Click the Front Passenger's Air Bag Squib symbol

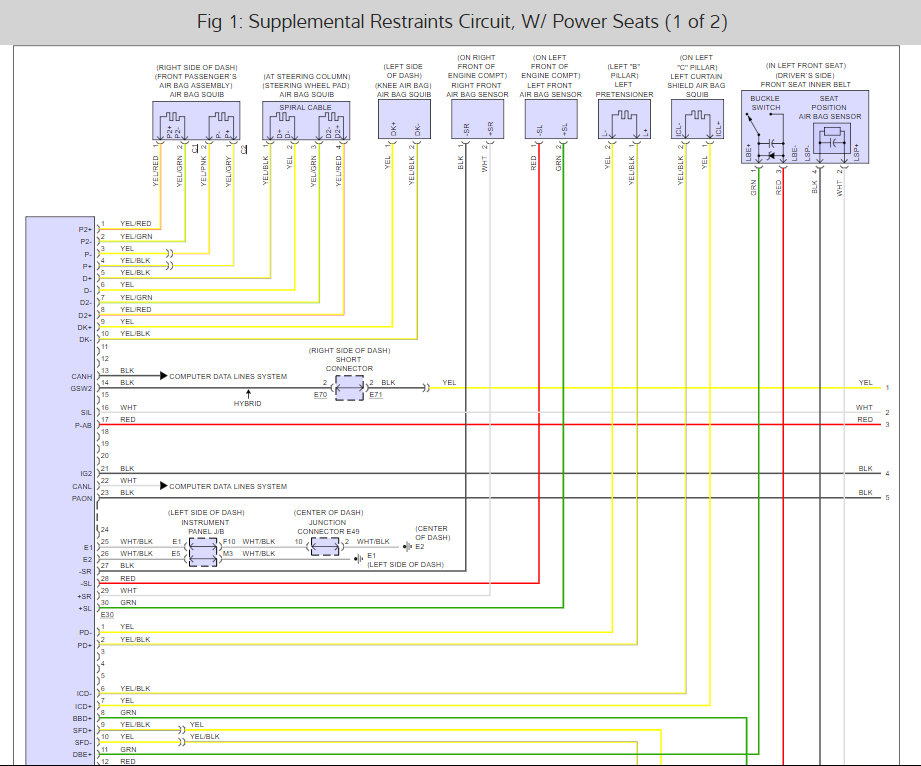[x=196, y=122]
